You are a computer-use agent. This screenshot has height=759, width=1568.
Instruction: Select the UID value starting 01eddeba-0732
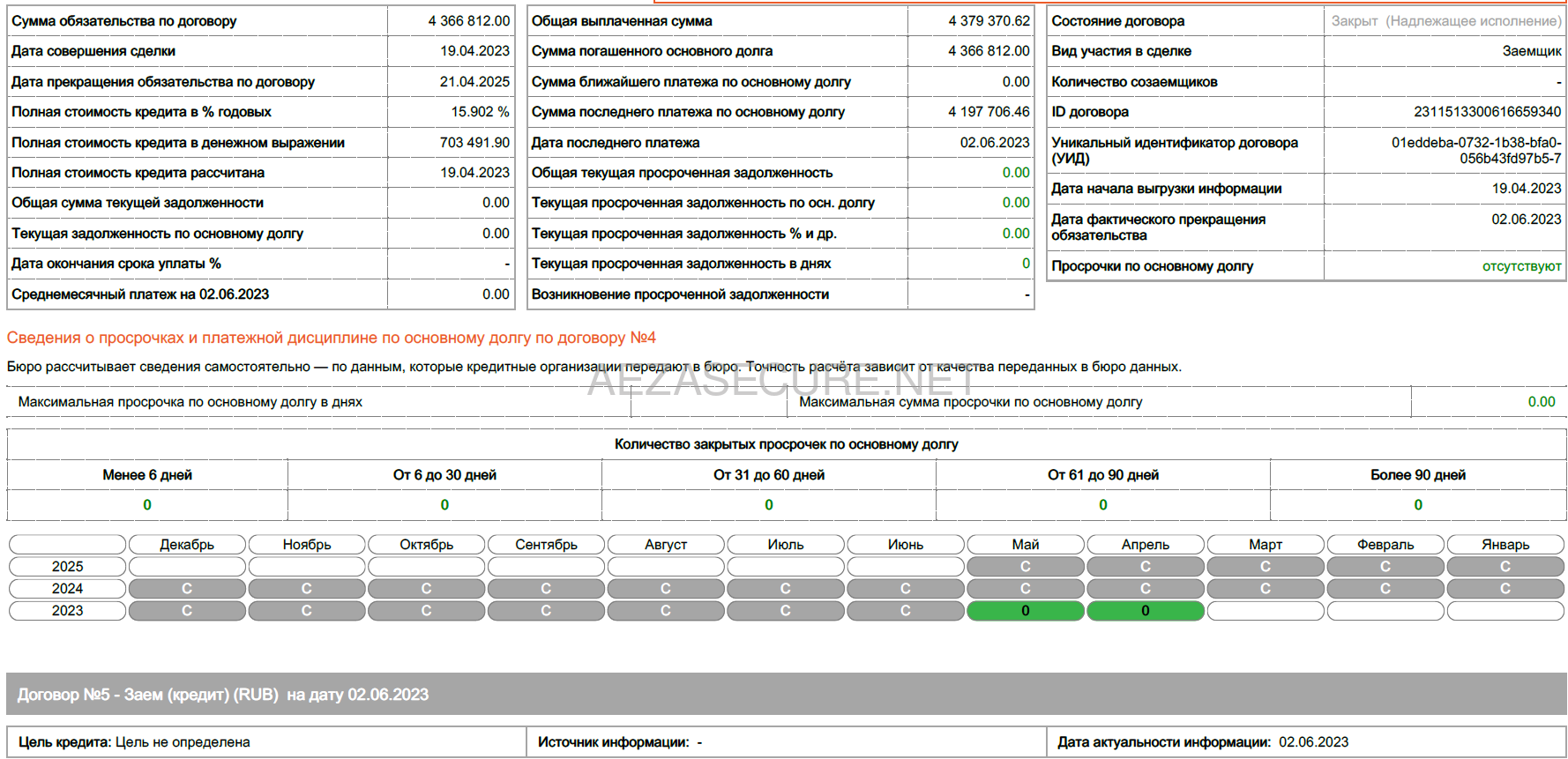click(x=1476, y=151)
